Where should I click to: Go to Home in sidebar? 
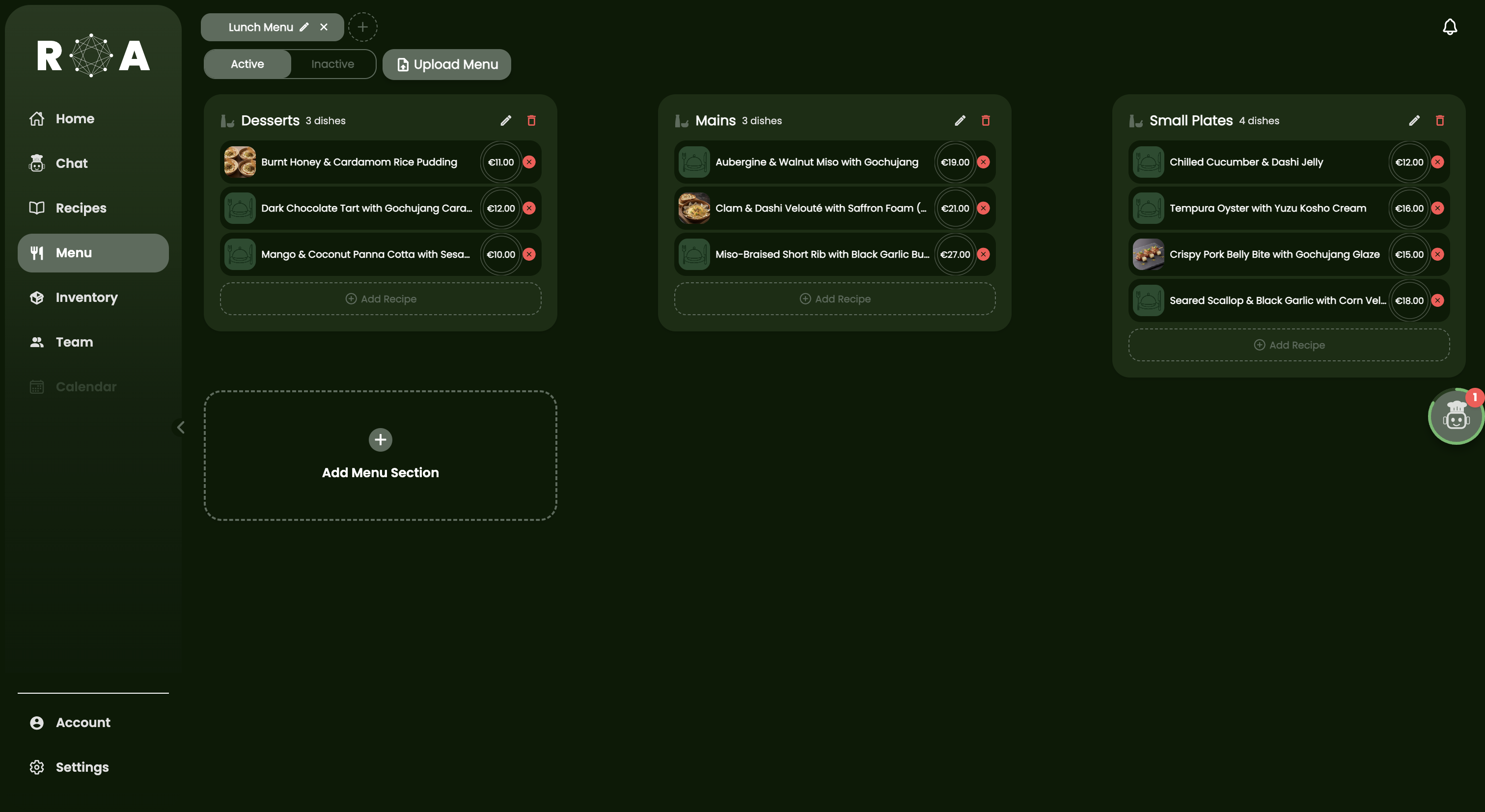click(93, 119)
